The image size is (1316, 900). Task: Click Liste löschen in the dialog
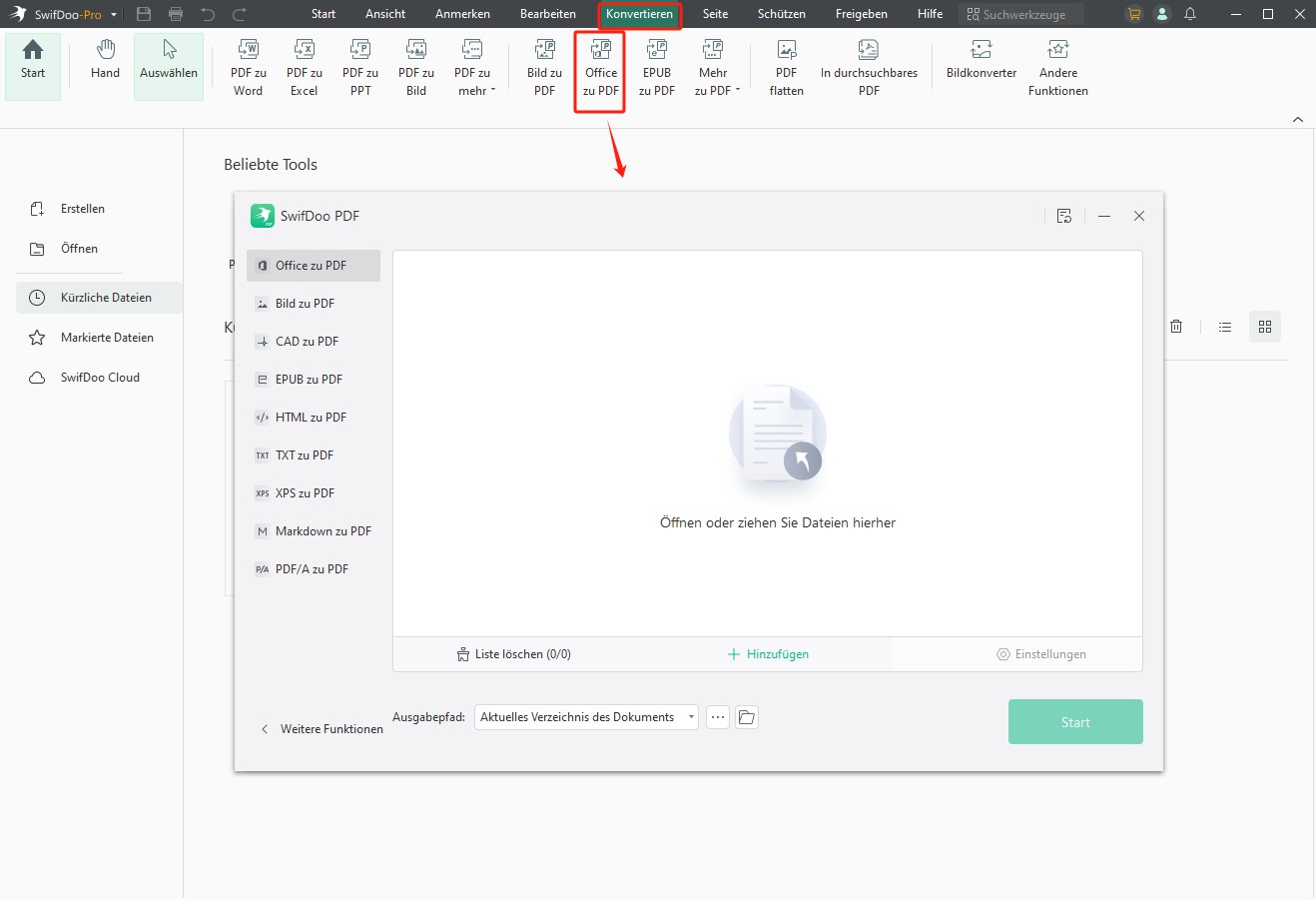[x=514, y=654]
